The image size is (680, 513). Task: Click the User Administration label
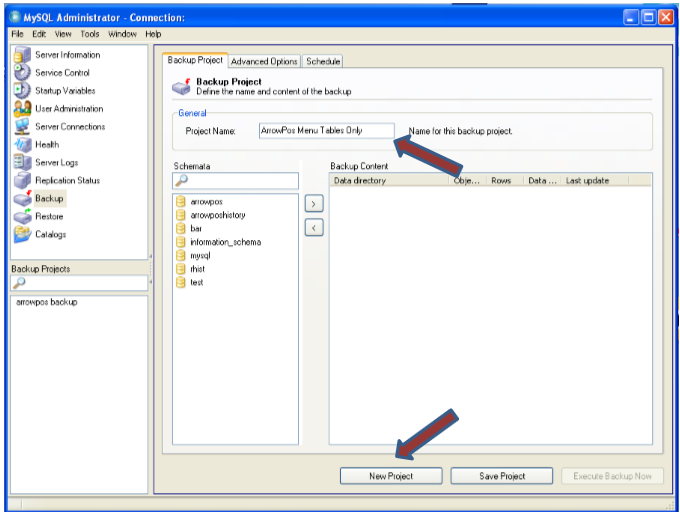pyautogui.click(x=69, y=108)
